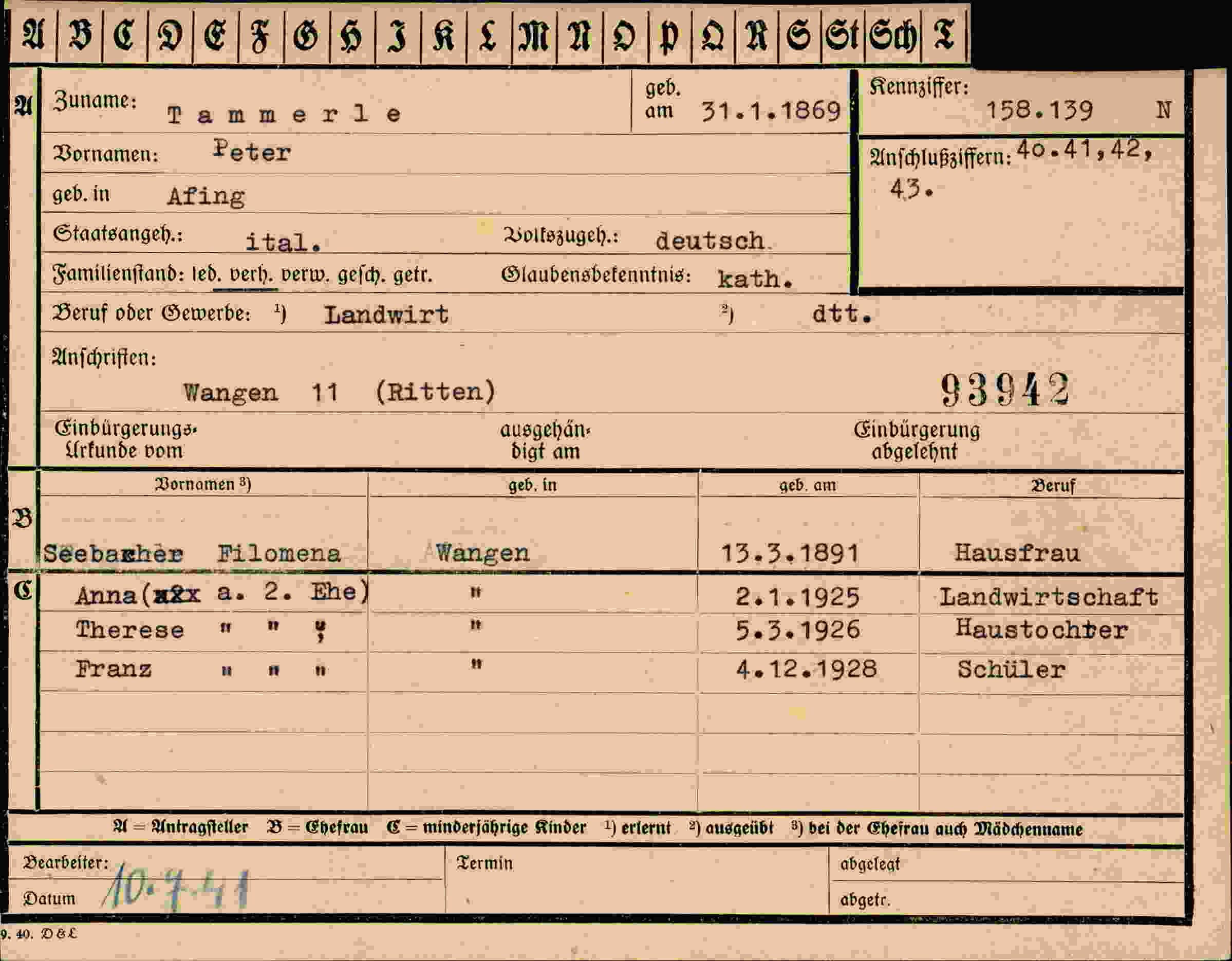This screenshot has width=1232, height=961.
Task: Click the occupation 'Haustochter'
Action: pyautogui.click(x=1041, y=629)
